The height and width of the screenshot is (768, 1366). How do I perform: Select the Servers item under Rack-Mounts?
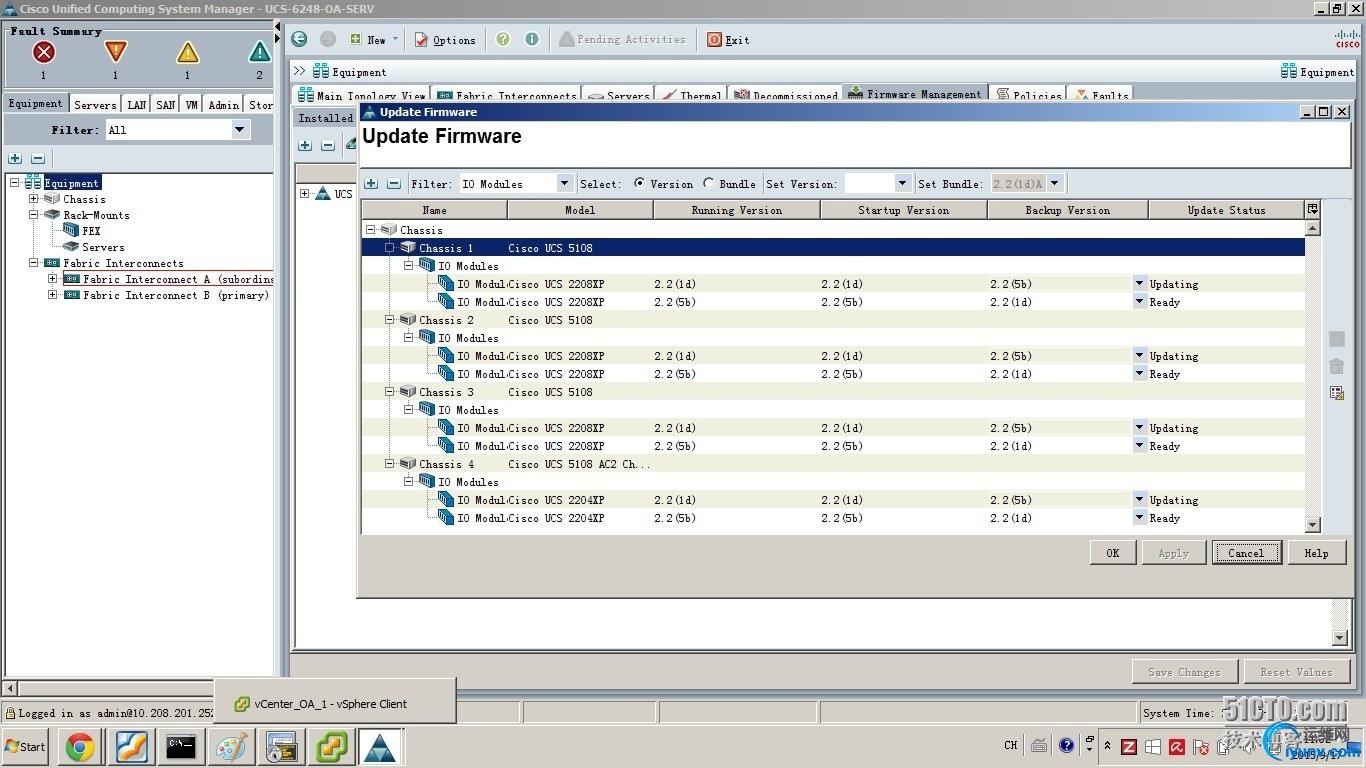[103, 247]
